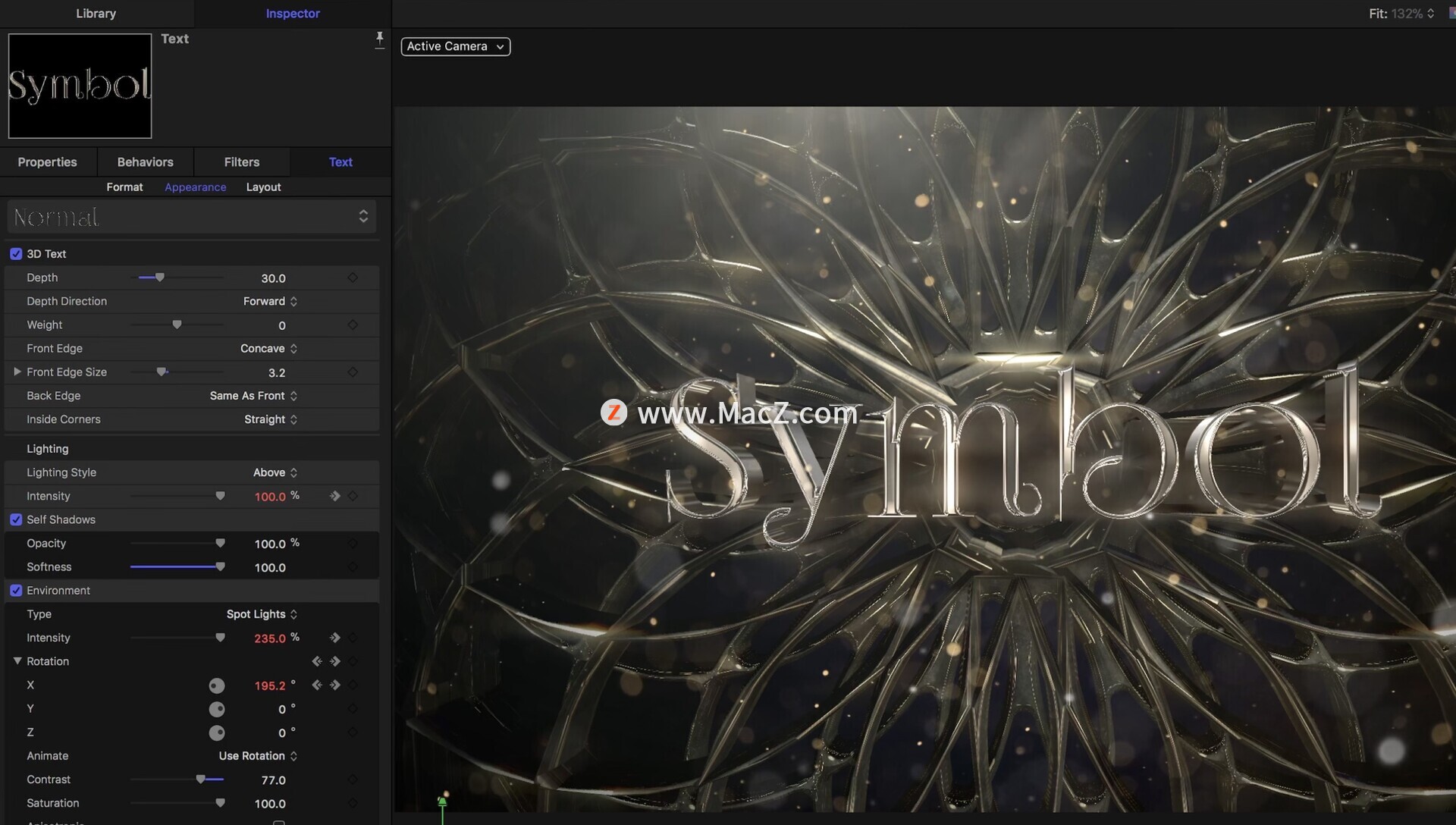Click the Weight slider handle
Image resolution: width=1456 pixels, height=825 pixels.
pos(177,325)
